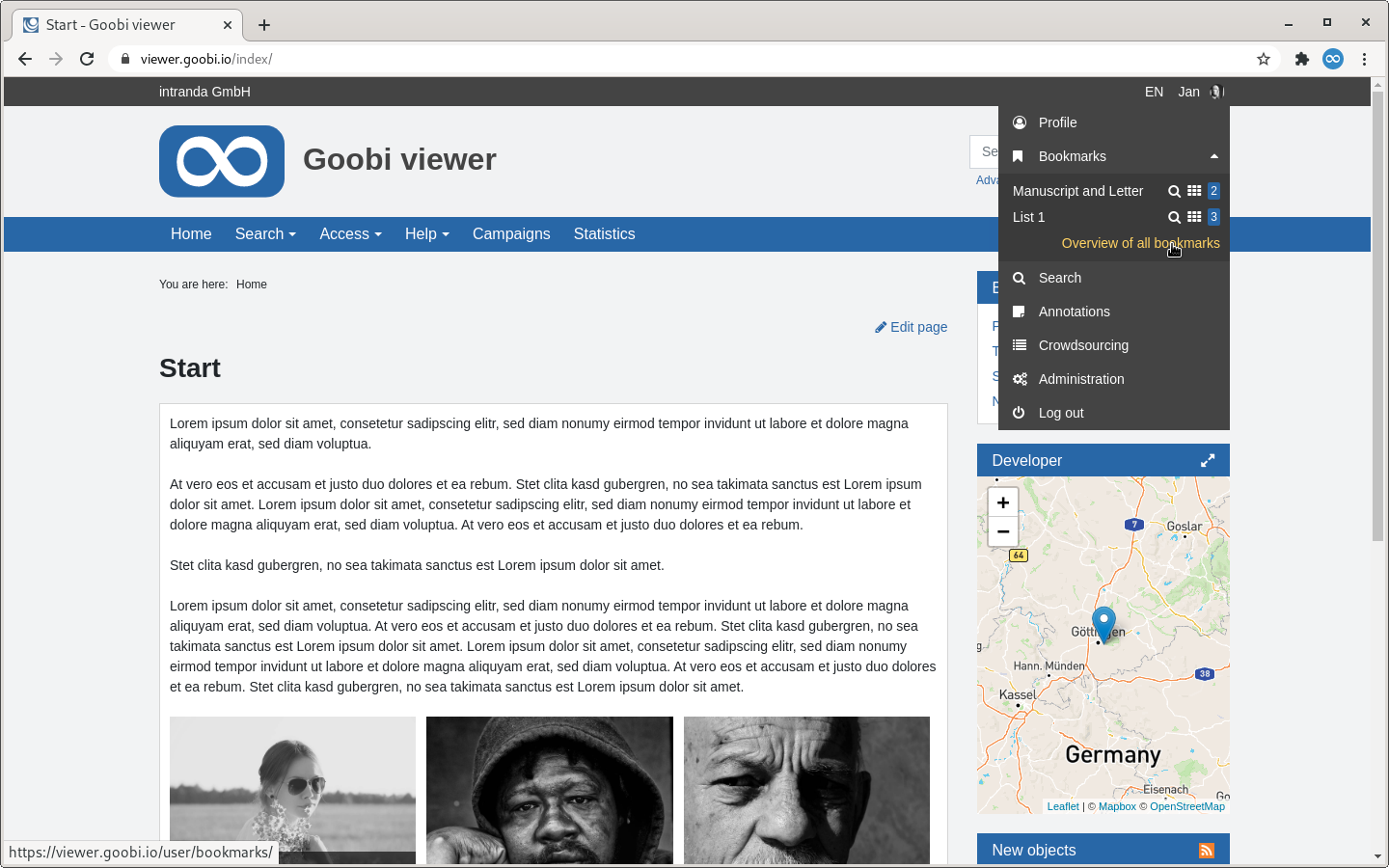1389x868 pixels.
Task: Click the browser back arrow
Action: (x=25, y=59)
